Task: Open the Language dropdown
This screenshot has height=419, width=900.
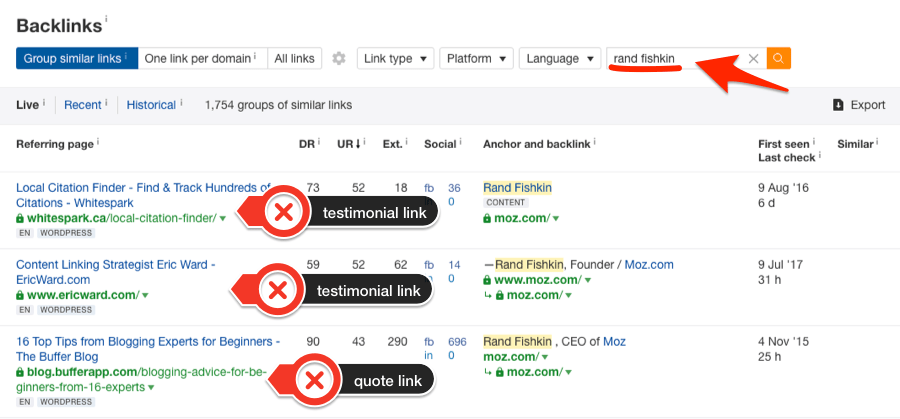Action: tap(560, 59)
